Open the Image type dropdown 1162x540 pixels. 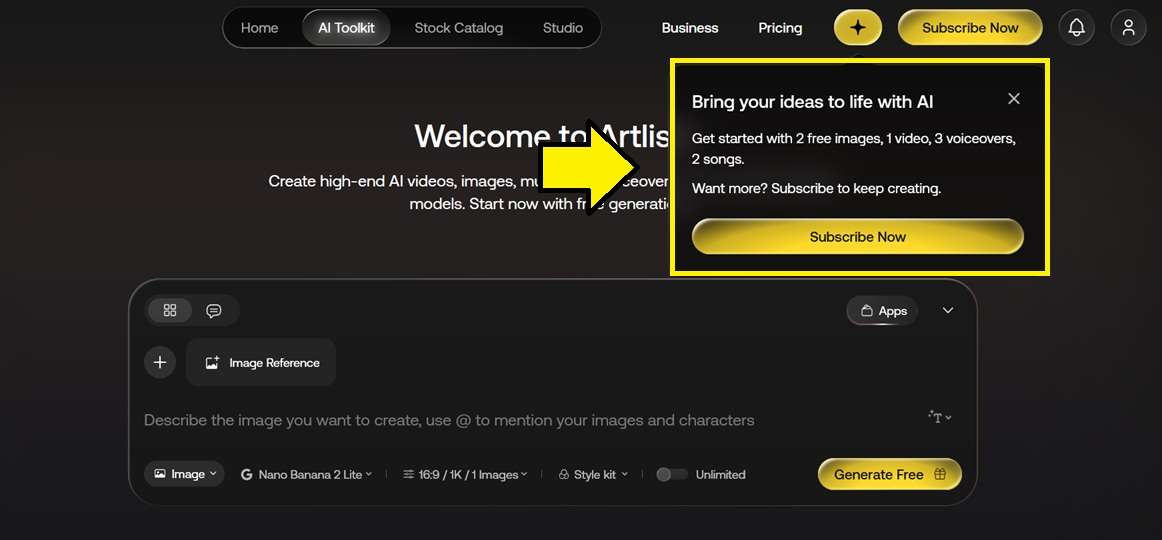coord(185,474)
